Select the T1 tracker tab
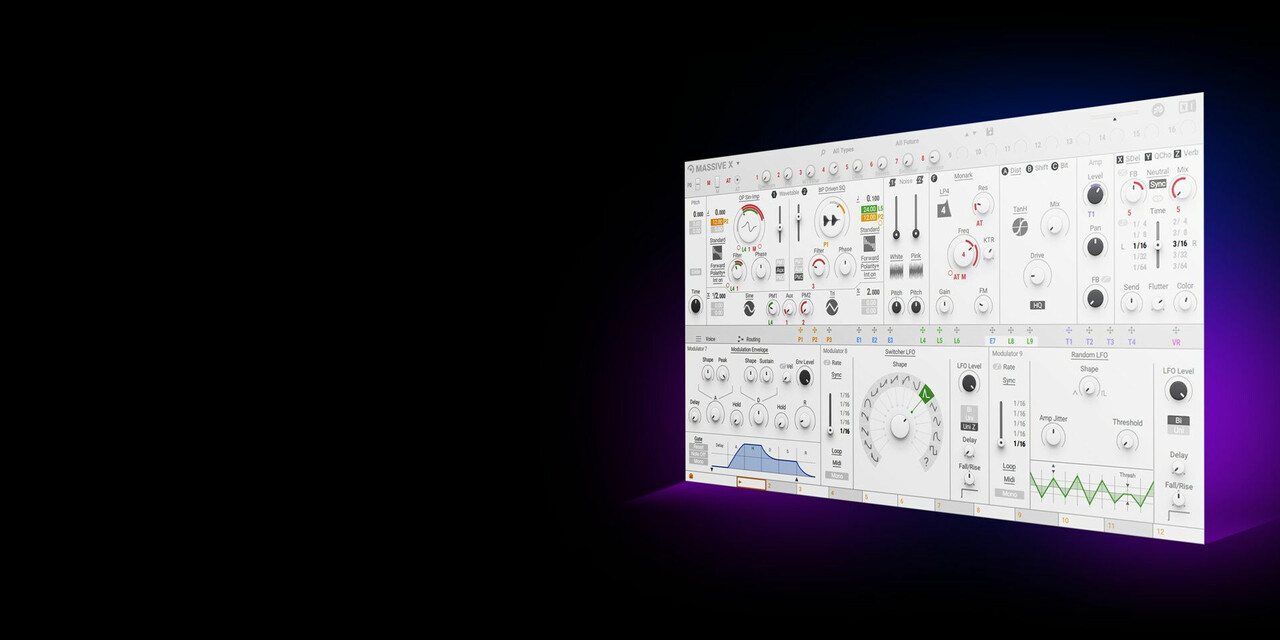Viewport: 1280px width, 640px height. [1068, 341]
